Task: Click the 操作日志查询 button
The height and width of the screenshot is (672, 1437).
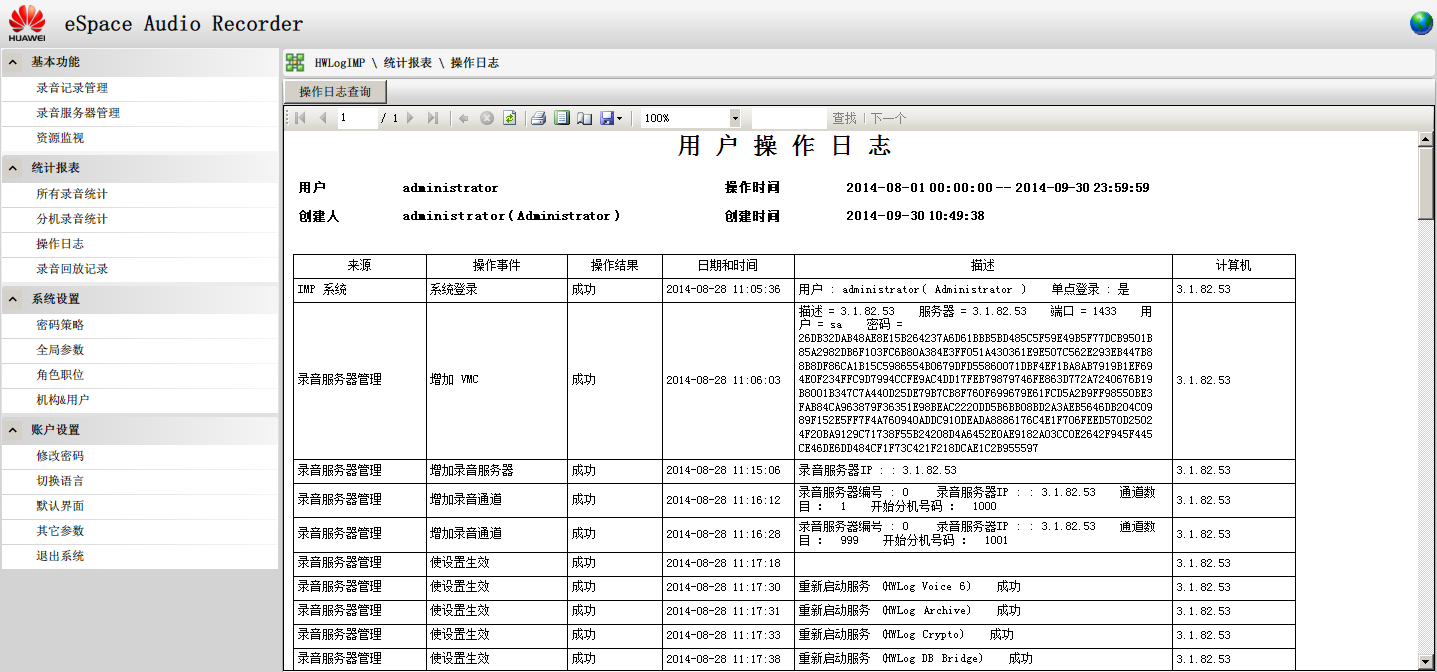Action: coord(335,92)
